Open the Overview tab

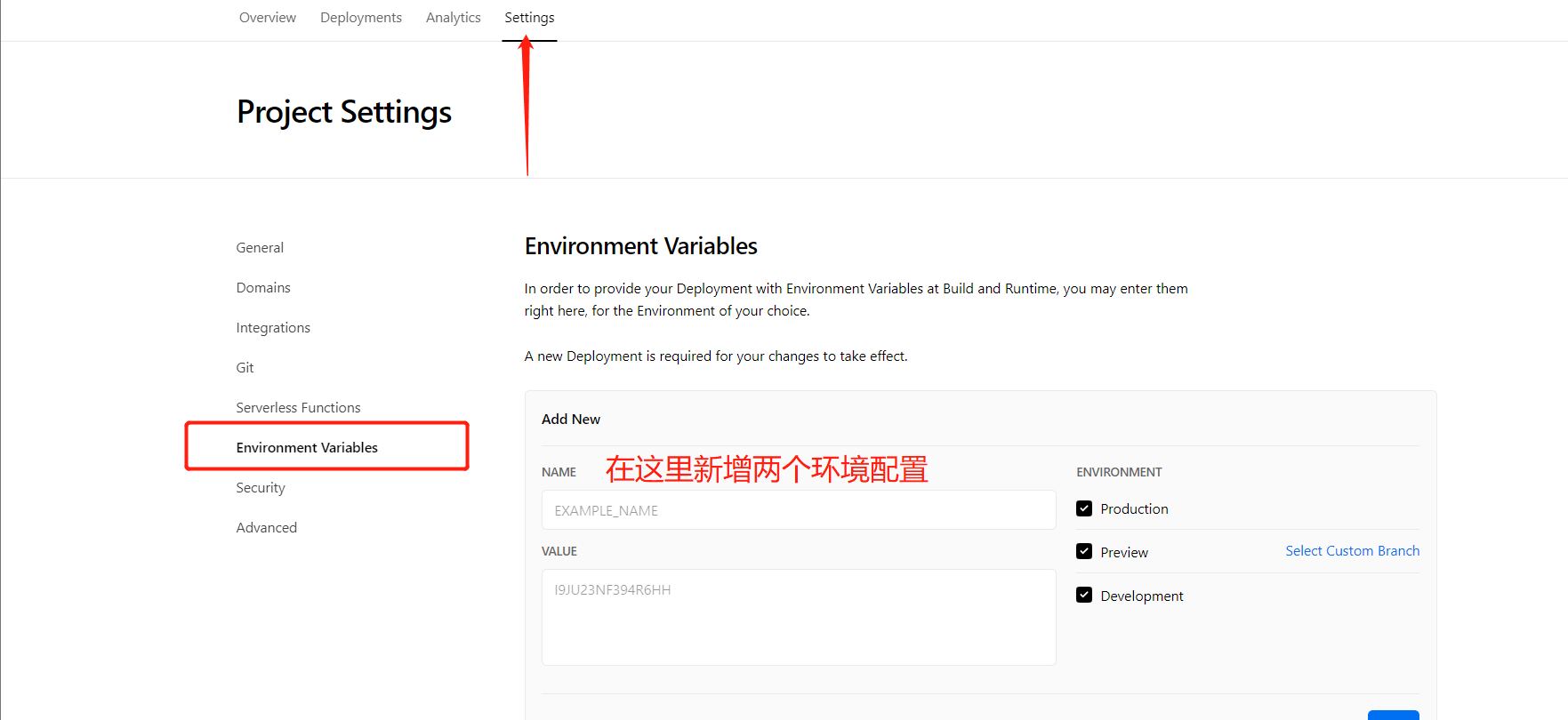tap(267, 18)
